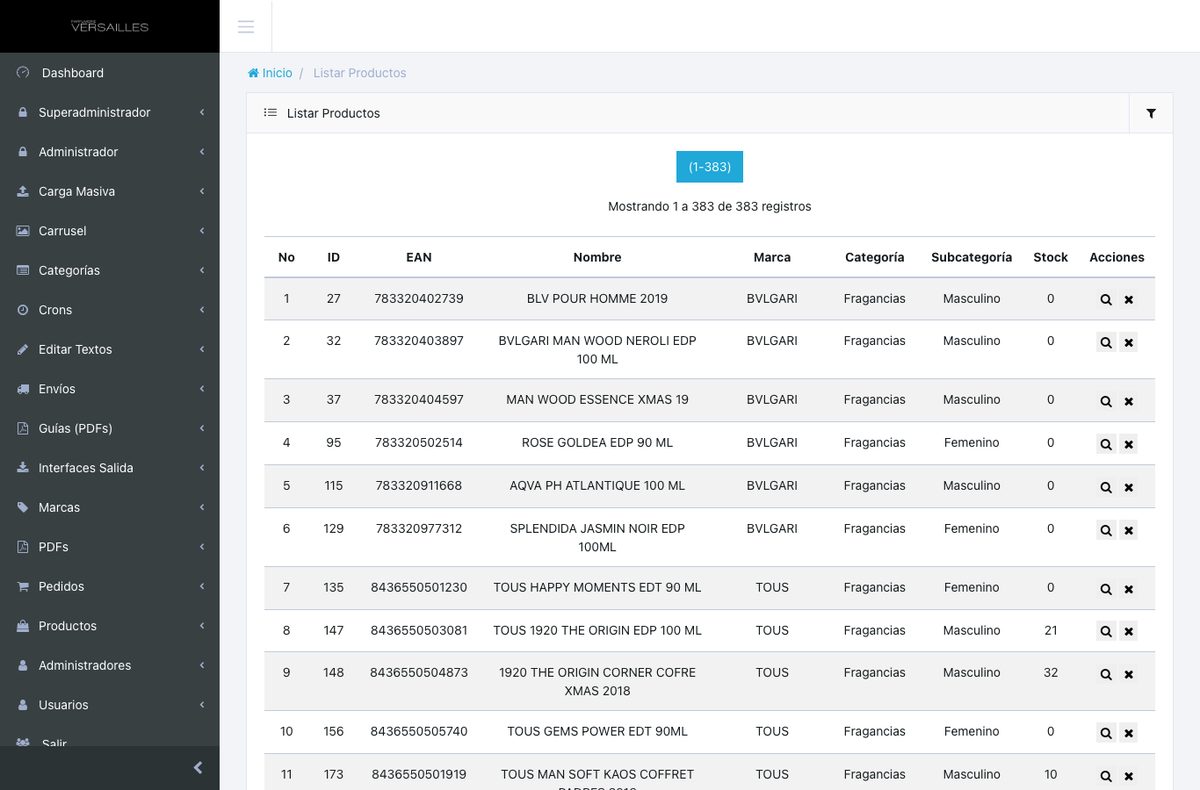View 1920 THE ORIGIN CORNER COFRE details
The height and width of the screenshot is (790, 1200).
[1106, 674]
